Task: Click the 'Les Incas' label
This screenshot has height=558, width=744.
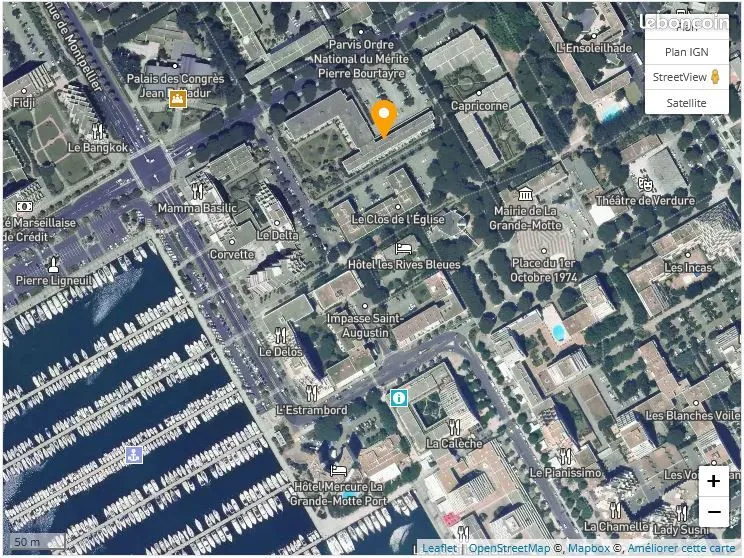Action: coord(688,268)
